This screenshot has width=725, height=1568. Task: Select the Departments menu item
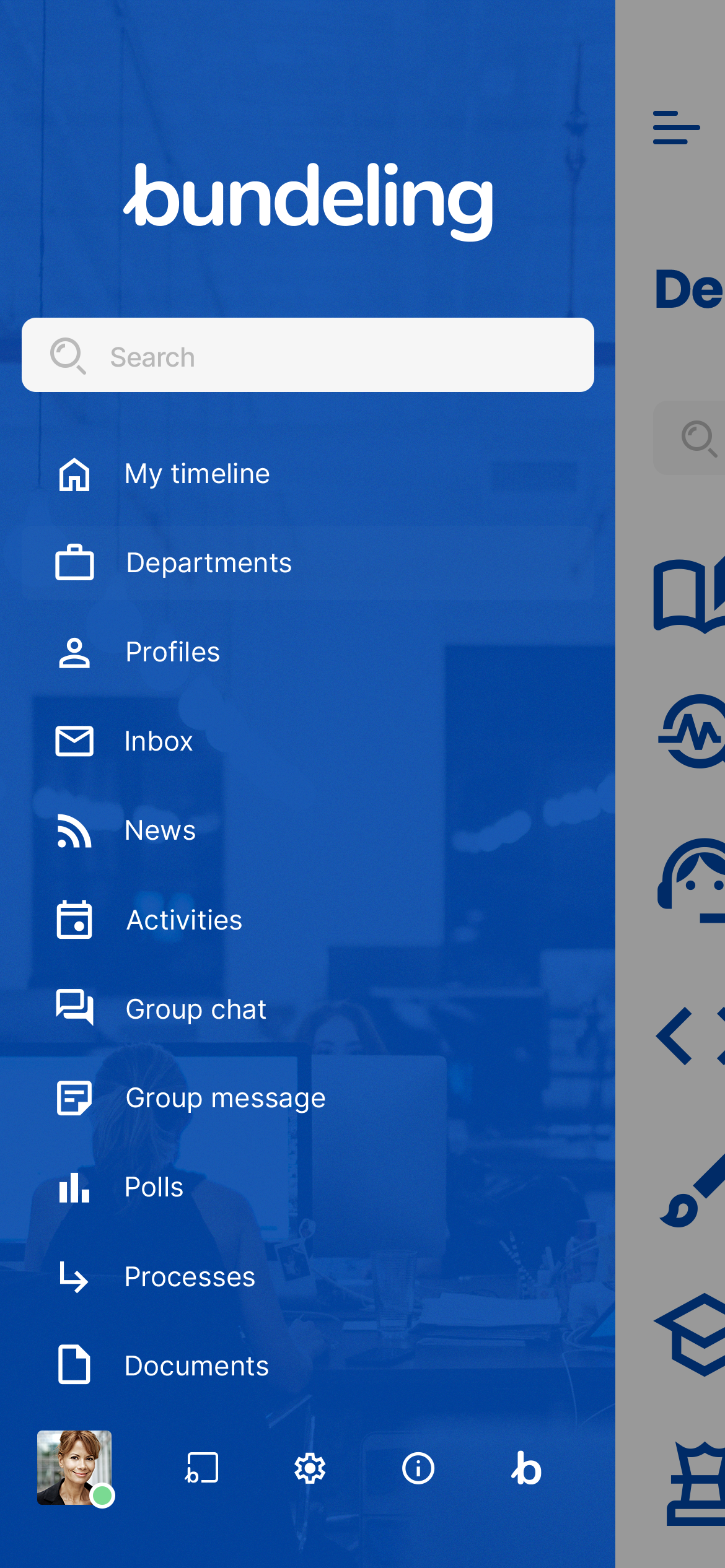point(307,563)
